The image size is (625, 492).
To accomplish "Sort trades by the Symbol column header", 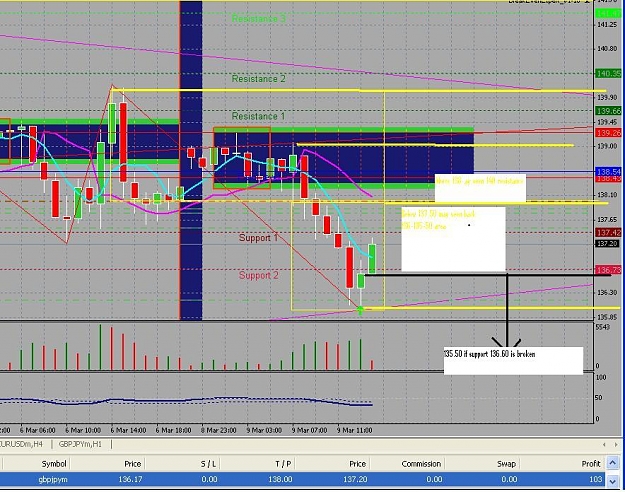I will tap(54, 464).
